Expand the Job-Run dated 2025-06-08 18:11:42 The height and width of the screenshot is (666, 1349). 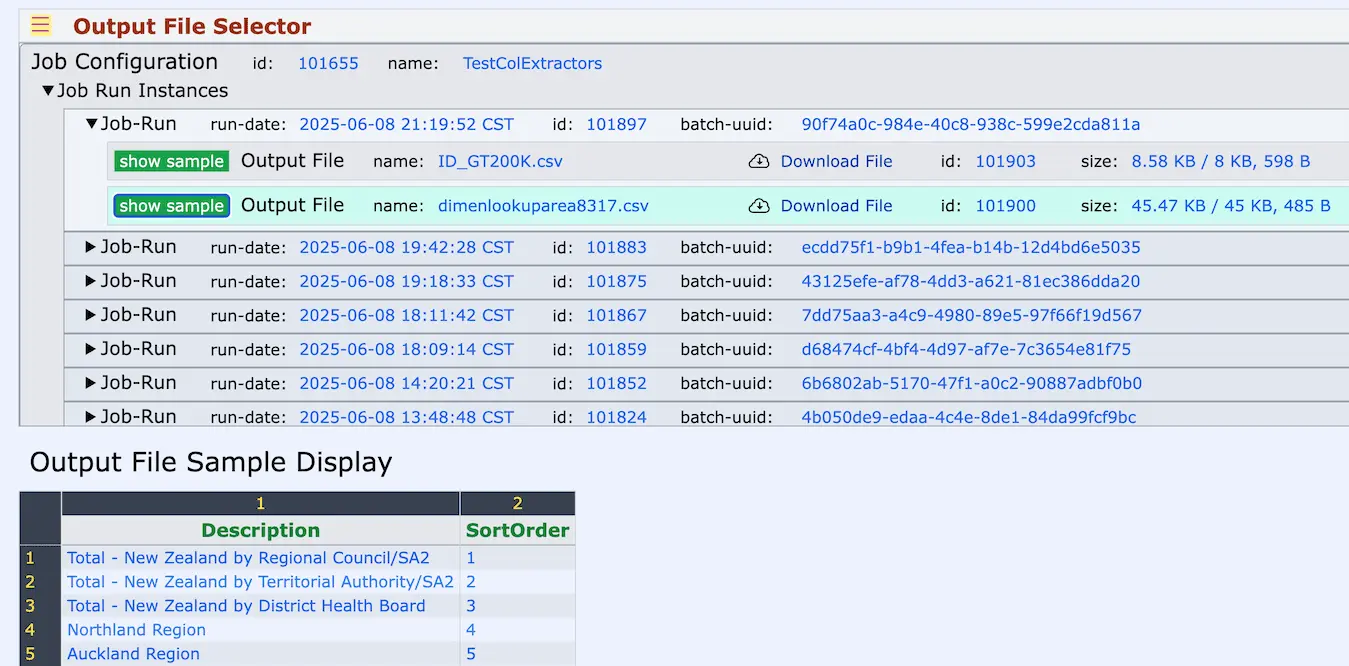pos(92,315)
